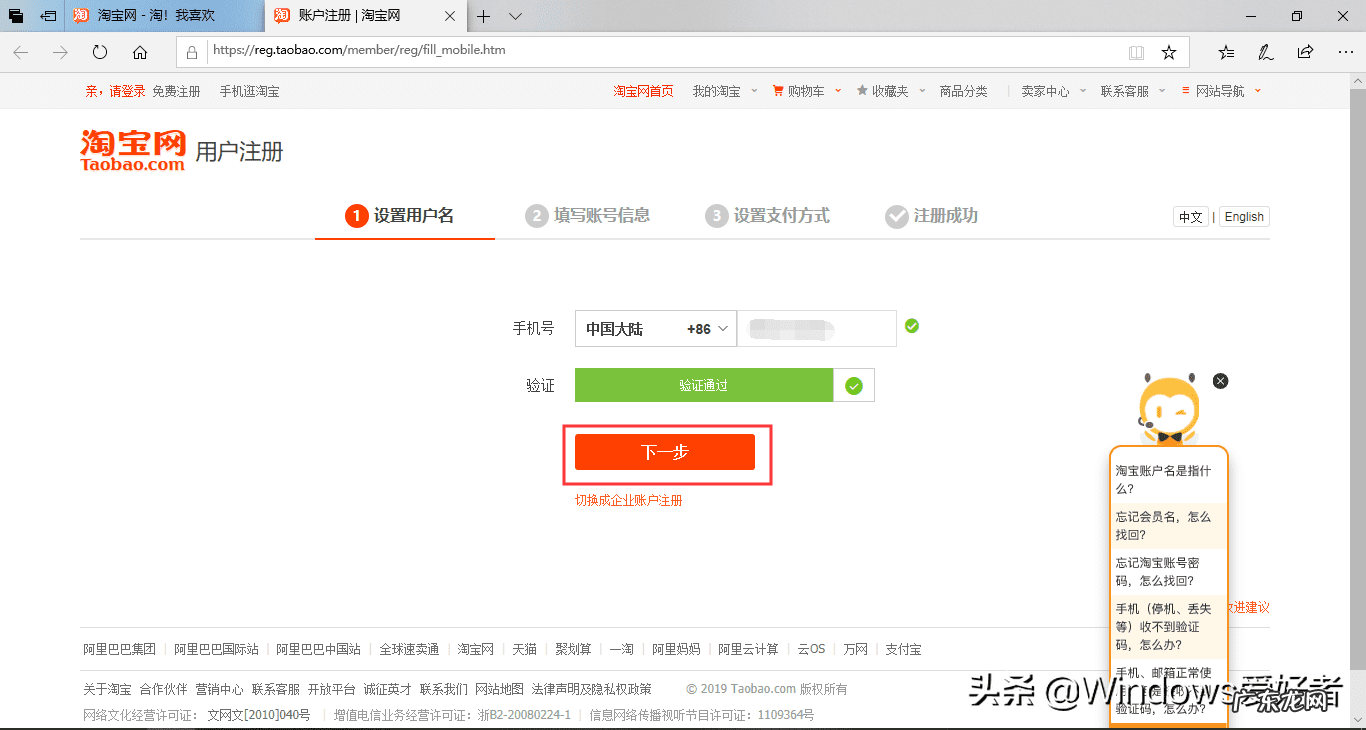Click the 免费注册 link in the top bar
This screenshot has height=730, width=1366.
tap(177, 90)
